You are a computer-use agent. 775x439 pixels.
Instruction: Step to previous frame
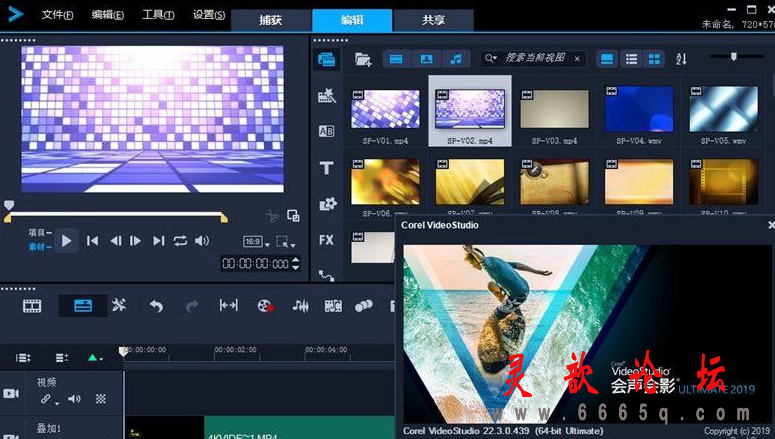(115, 241)
